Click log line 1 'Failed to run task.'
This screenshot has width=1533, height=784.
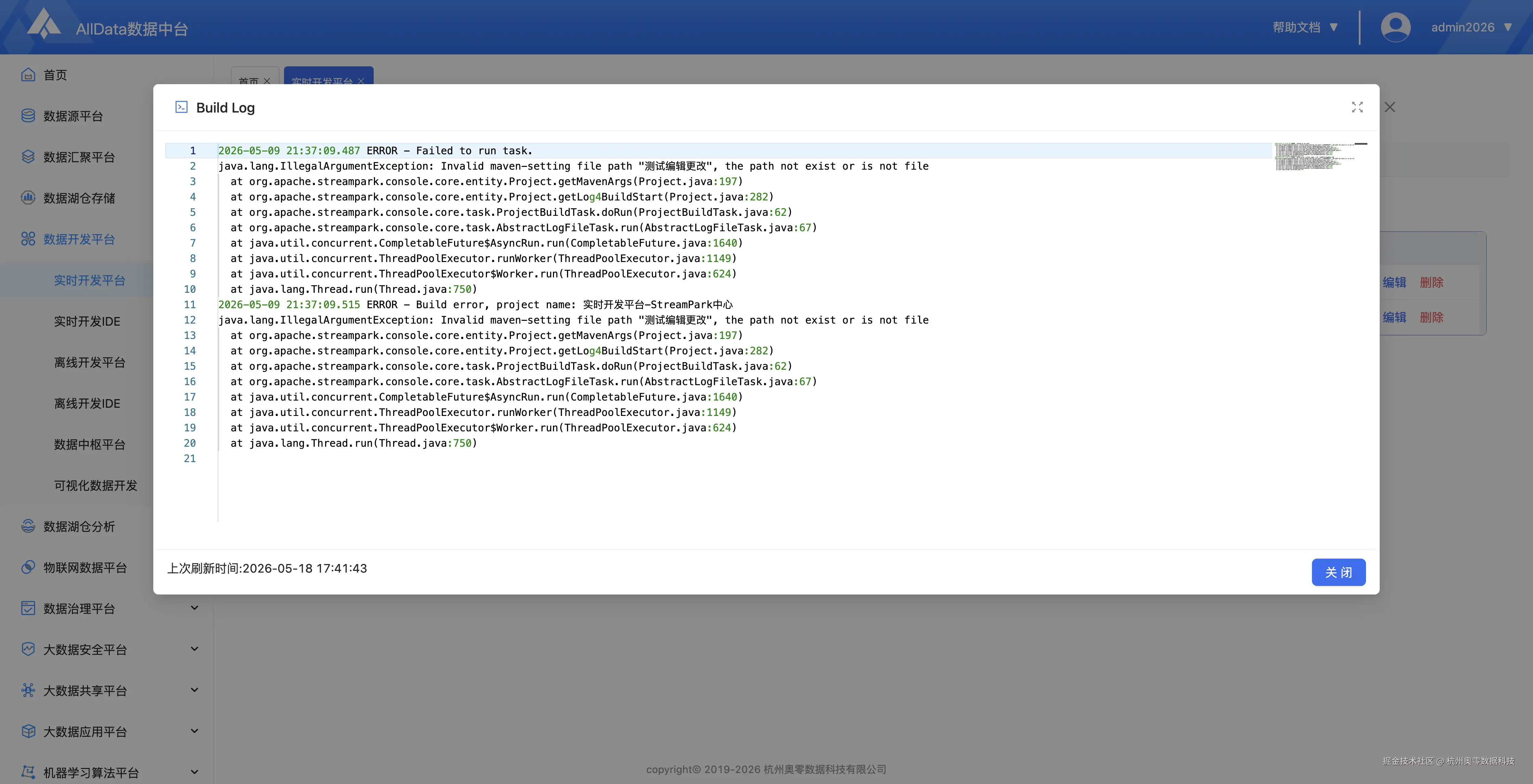pos(375,151)
